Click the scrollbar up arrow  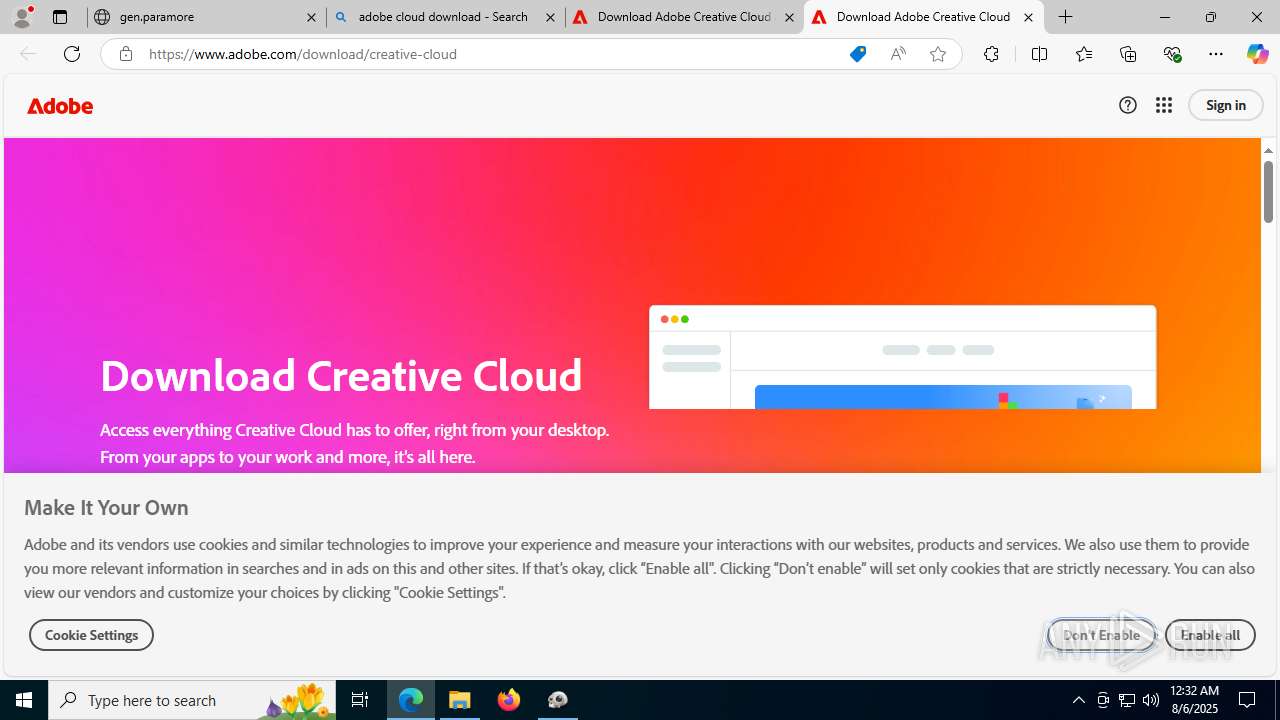[1268, 150]
